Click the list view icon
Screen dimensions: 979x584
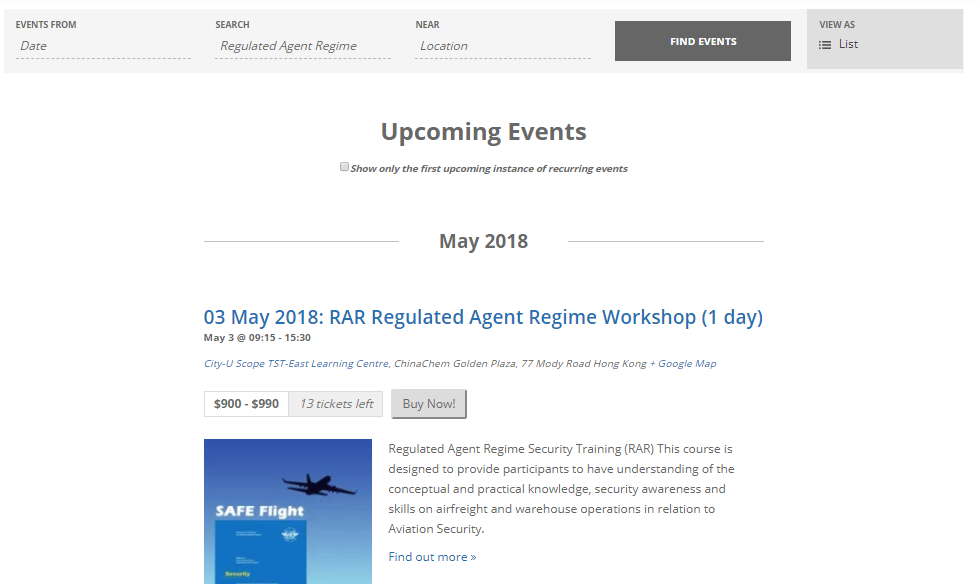(825, 45)
